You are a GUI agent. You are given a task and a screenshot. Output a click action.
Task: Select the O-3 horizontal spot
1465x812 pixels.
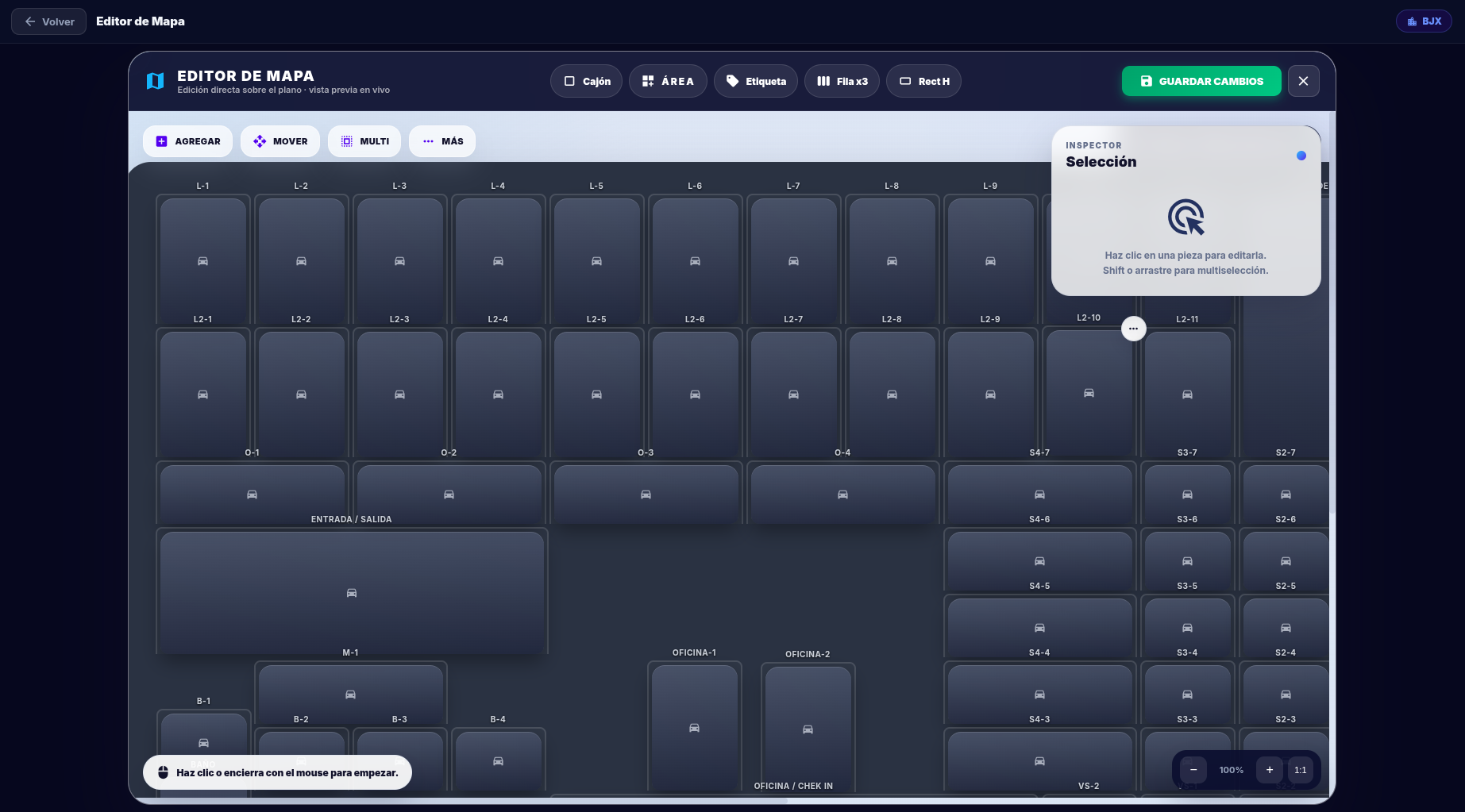click(646, 495)
